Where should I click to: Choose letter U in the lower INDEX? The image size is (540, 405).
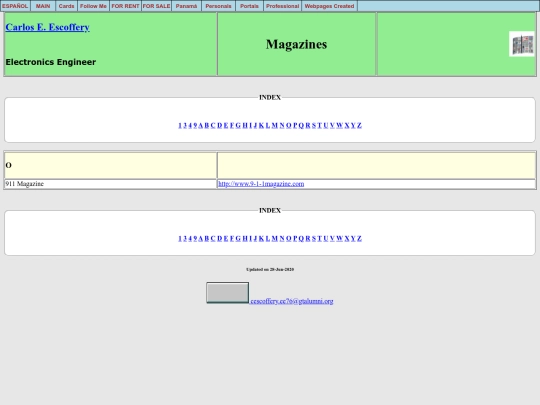pos(326,238)
